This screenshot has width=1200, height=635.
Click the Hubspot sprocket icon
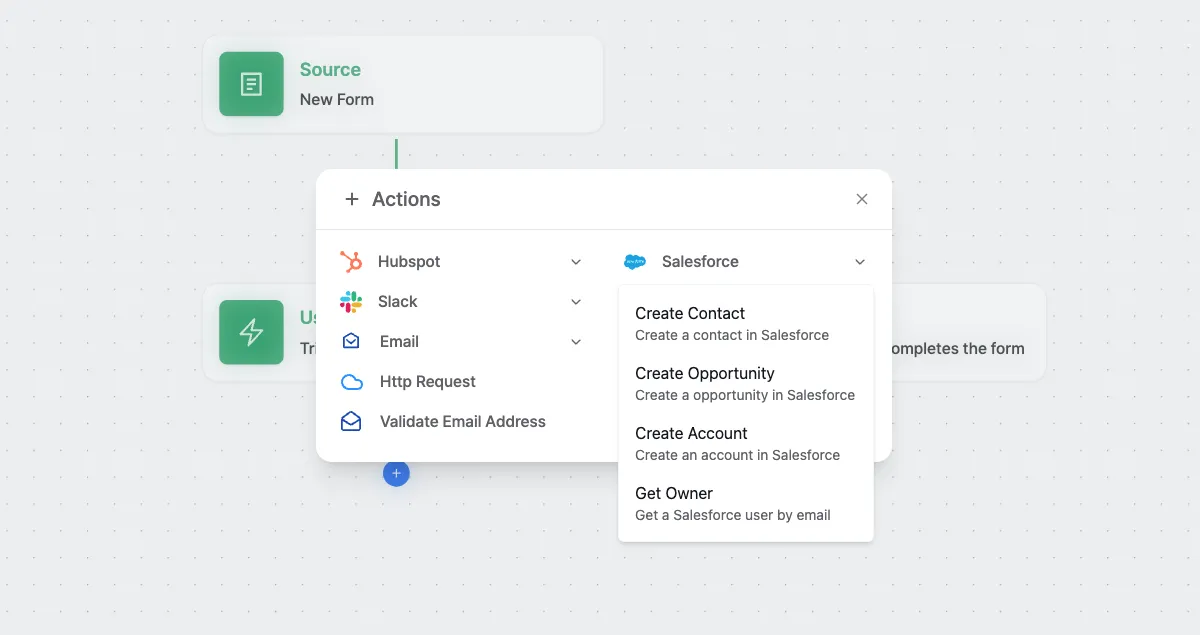coord(351,261)
